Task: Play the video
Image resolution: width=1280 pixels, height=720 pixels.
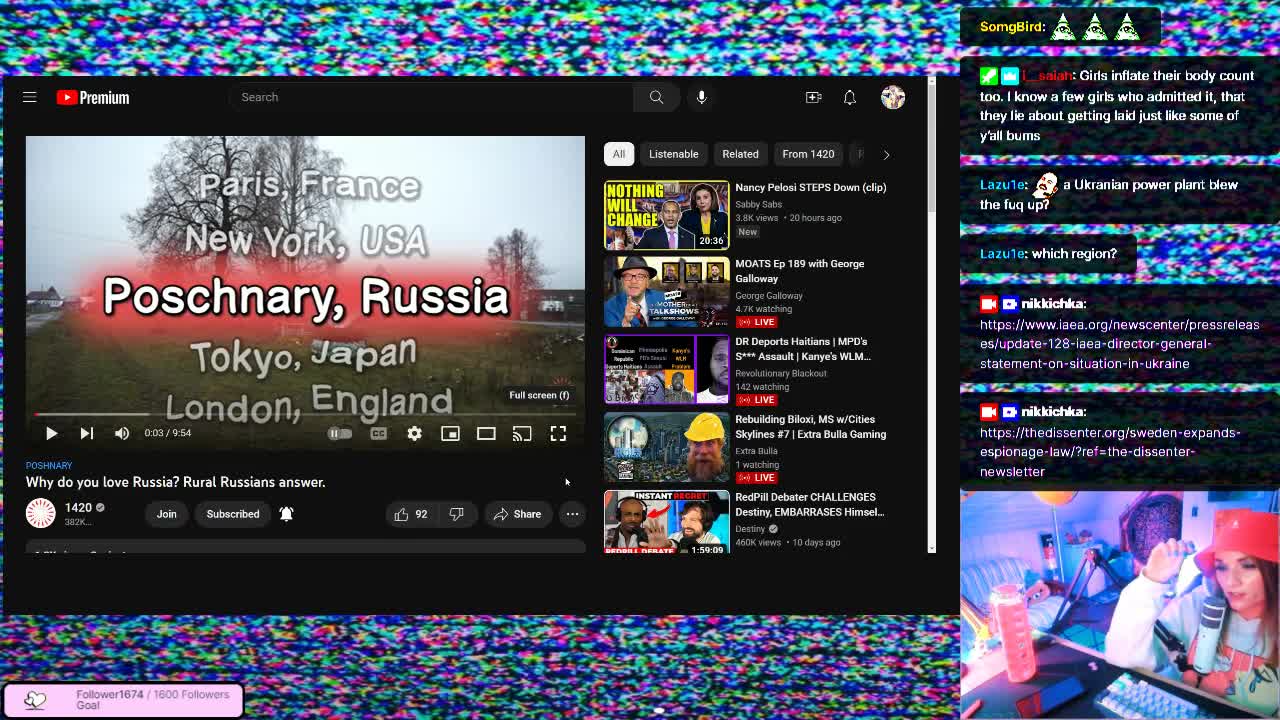Action: coord(51,433)
